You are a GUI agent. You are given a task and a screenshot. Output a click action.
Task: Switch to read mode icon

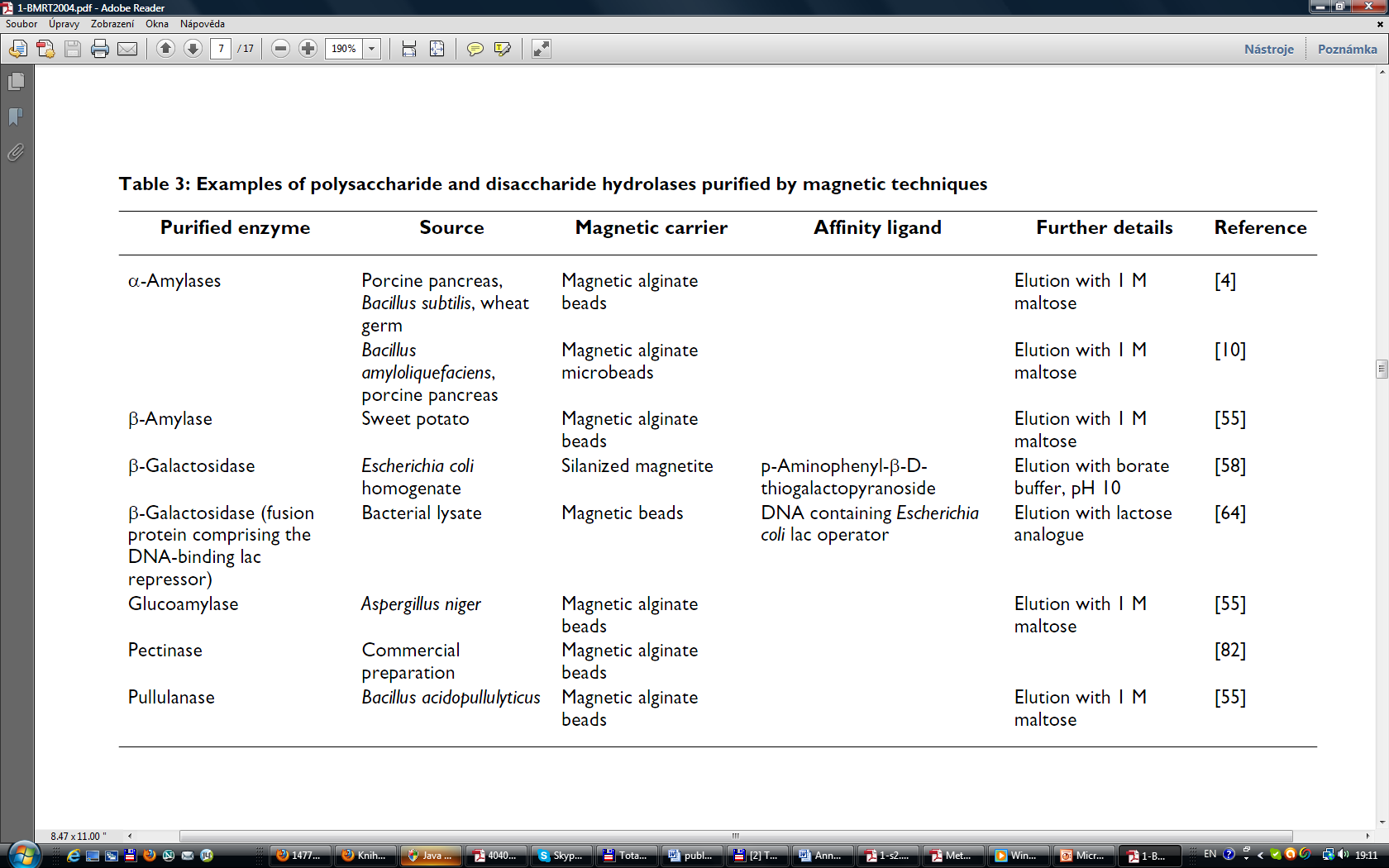[542, 49]
